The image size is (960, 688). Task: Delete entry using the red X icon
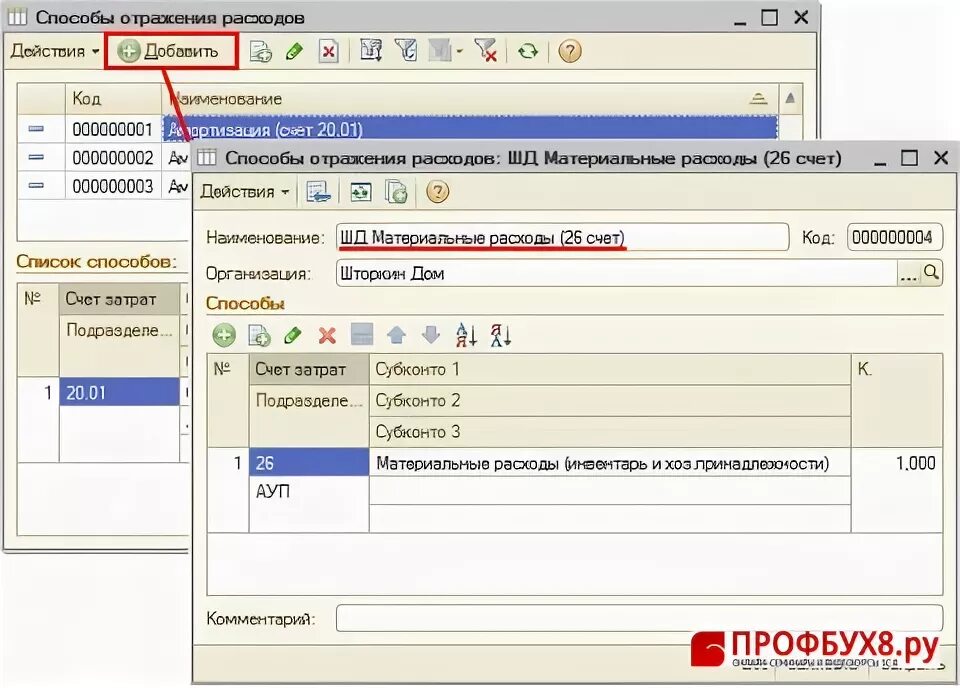tap(328, 50)
